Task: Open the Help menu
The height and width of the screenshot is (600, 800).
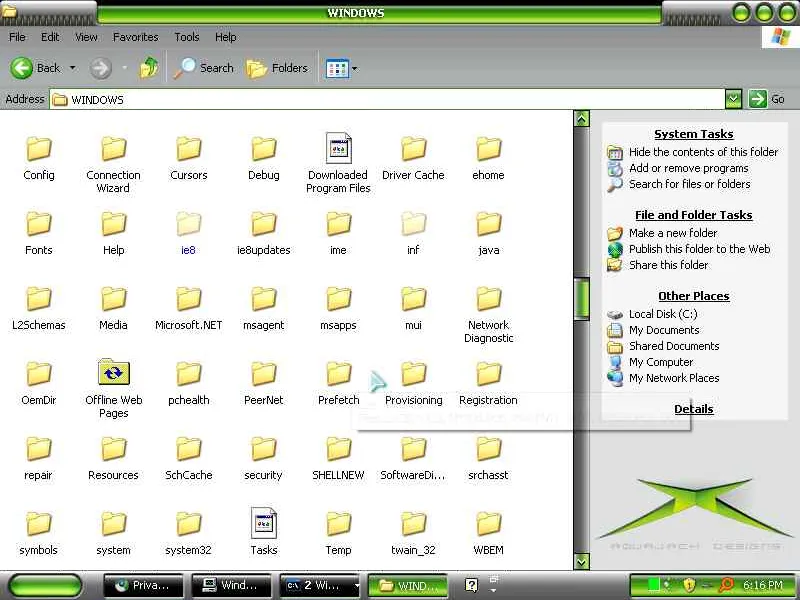Action: 226,37
